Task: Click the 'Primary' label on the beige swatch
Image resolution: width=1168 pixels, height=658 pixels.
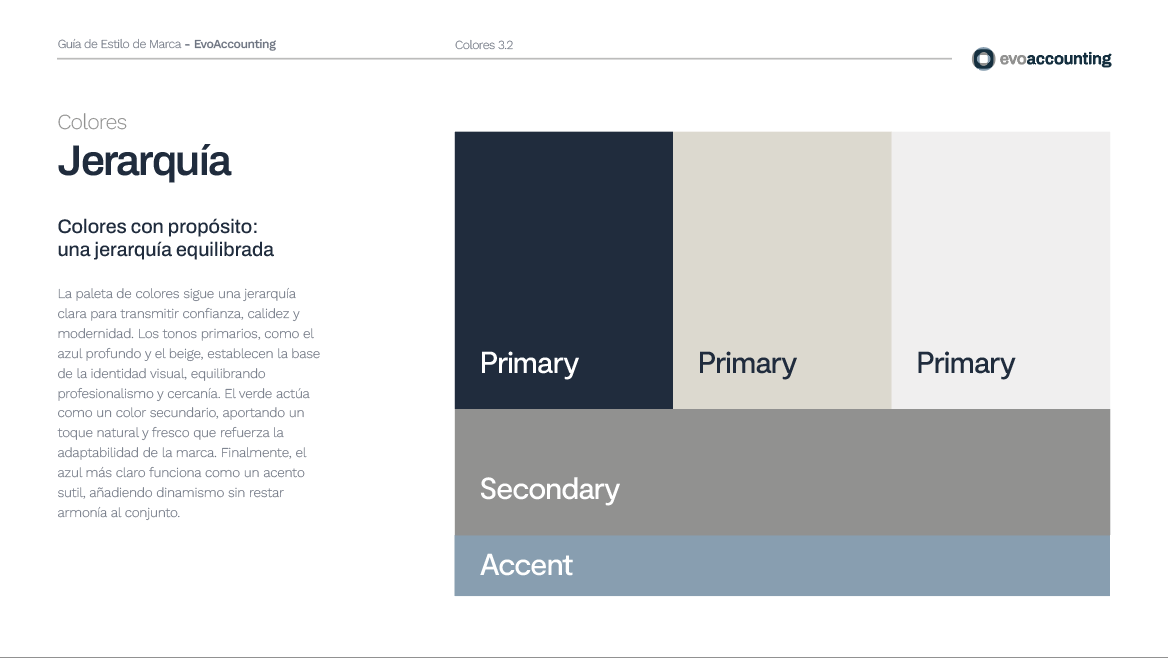Action: [x=747, y=363]
